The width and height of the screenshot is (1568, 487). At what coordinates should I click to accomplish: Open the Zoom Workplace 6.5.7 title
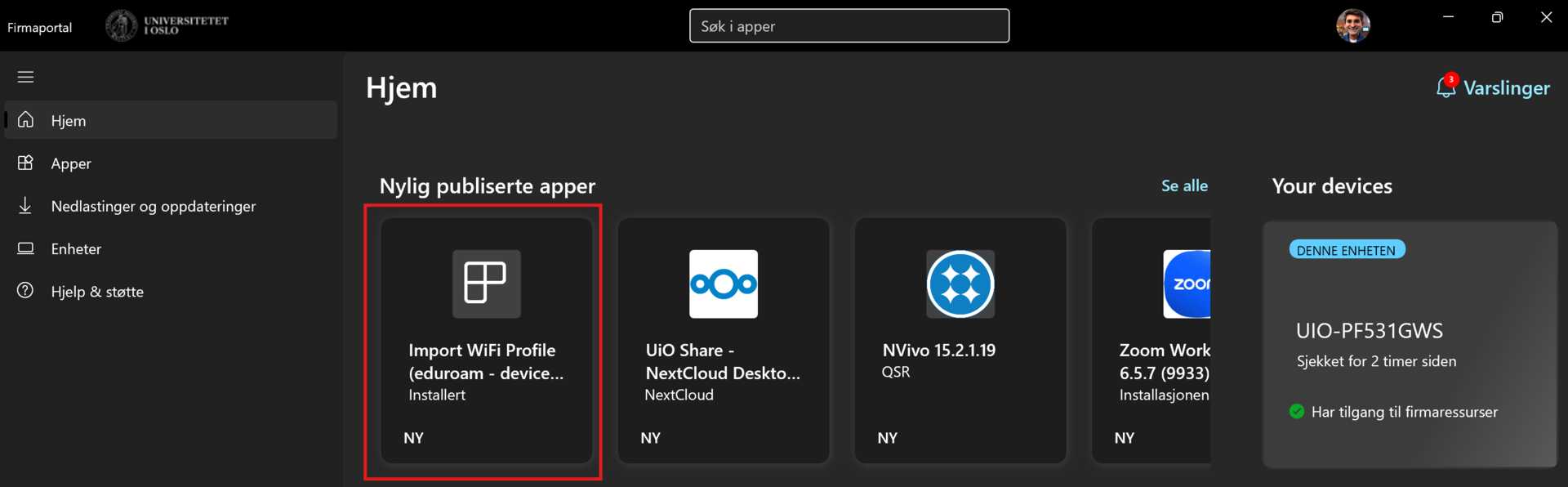click(x=1165, y=361)
